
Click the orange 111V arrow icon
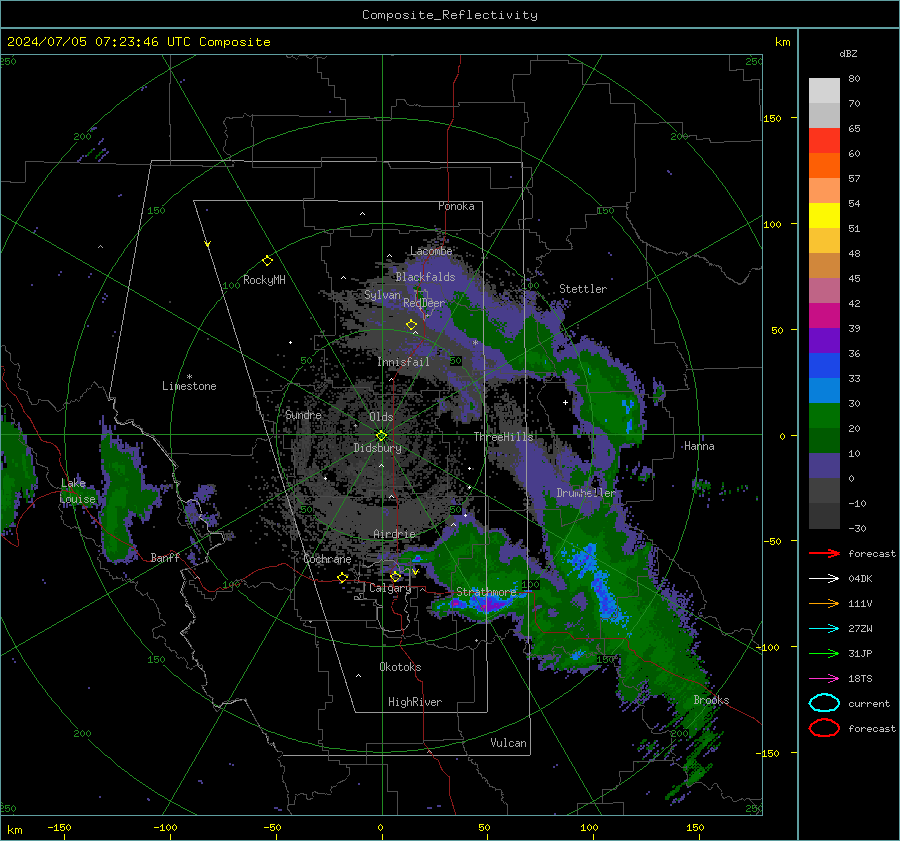(824, 603)
